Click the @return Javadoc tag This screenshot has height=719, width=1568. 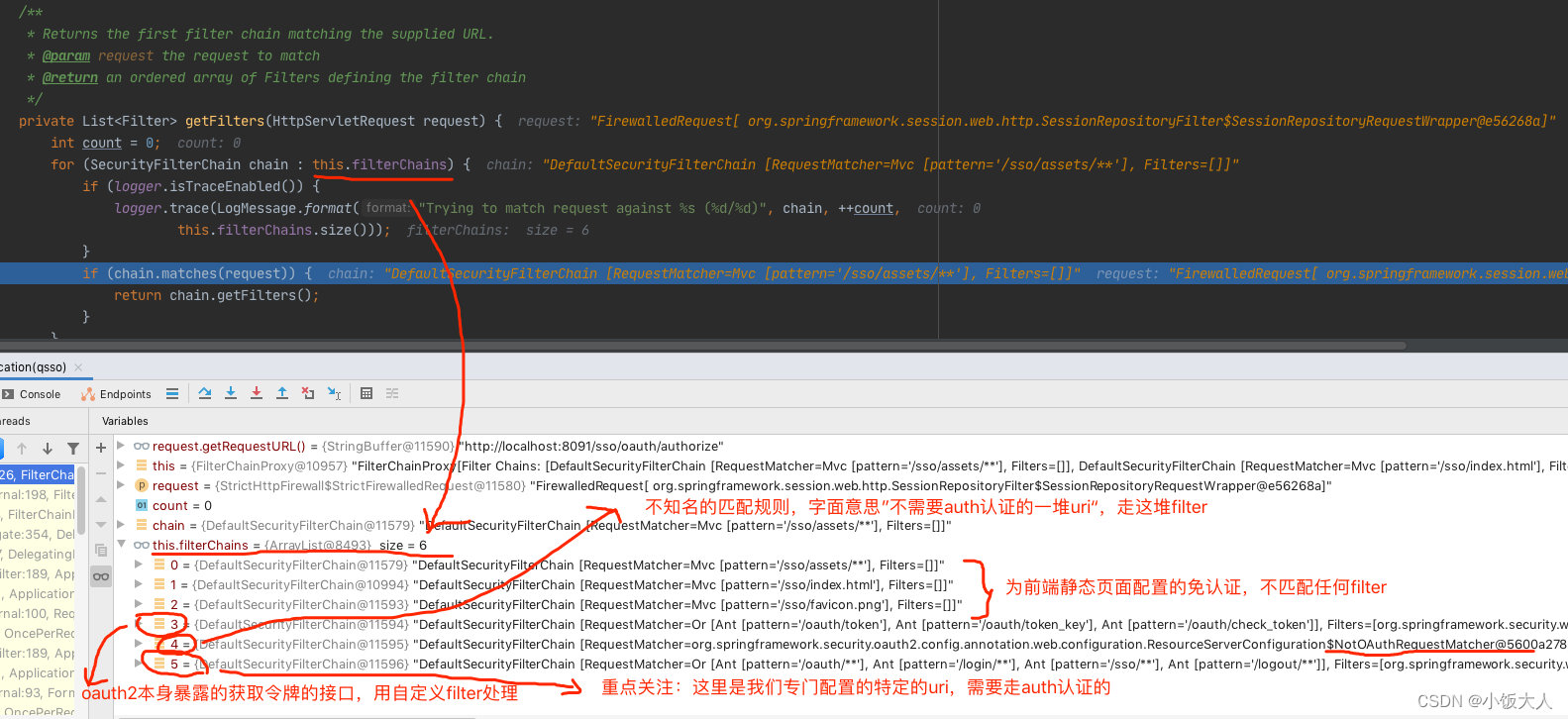[x=70, y=77]
